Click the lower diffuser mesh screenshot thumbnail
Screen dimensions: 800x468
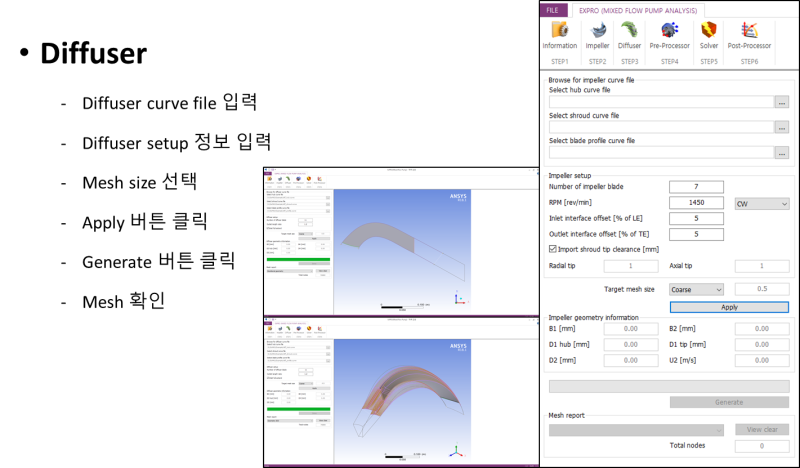pos(401,391)
